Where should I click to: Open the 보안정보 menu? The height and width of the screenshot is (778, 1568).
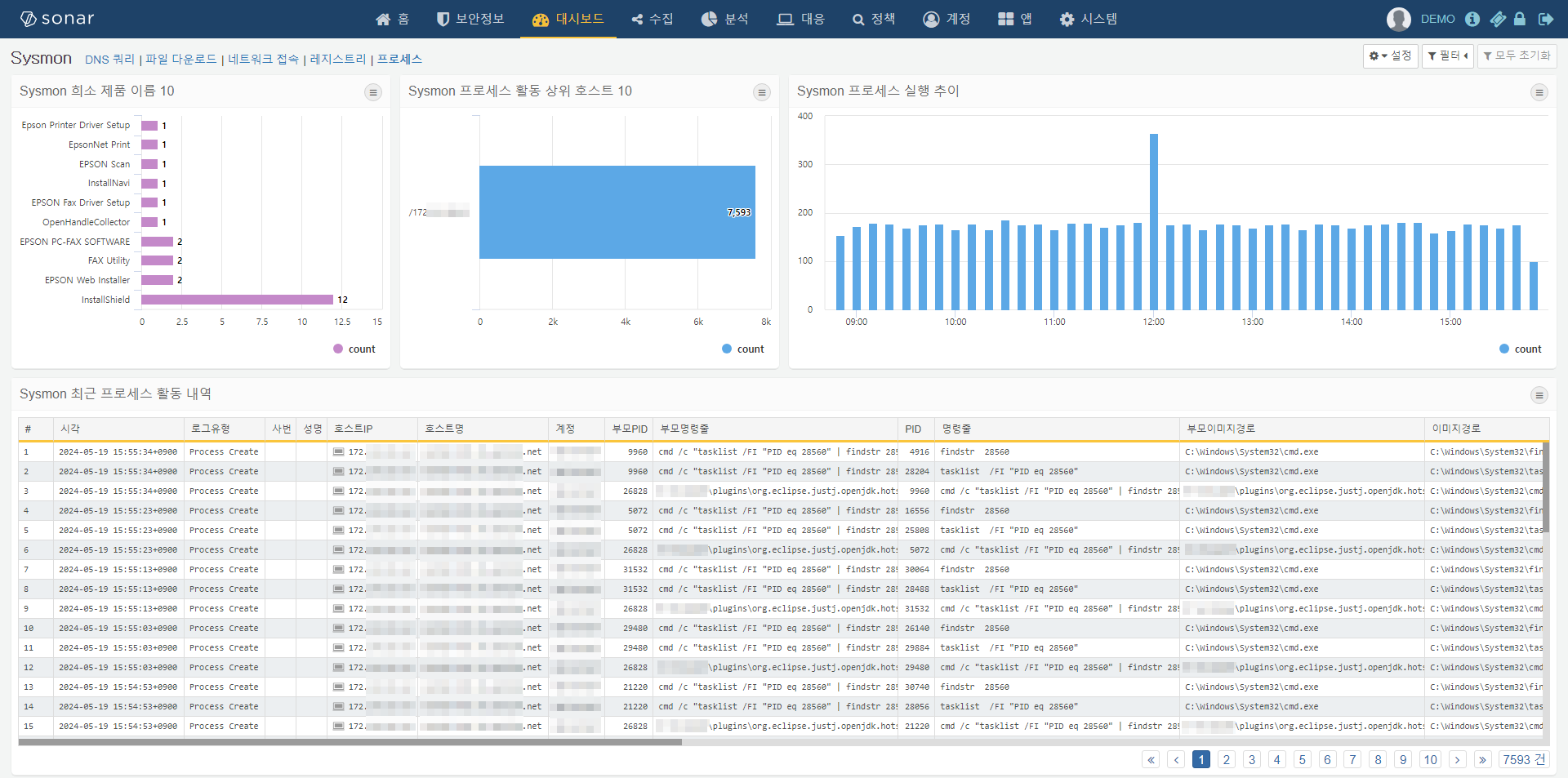point(470,19)
